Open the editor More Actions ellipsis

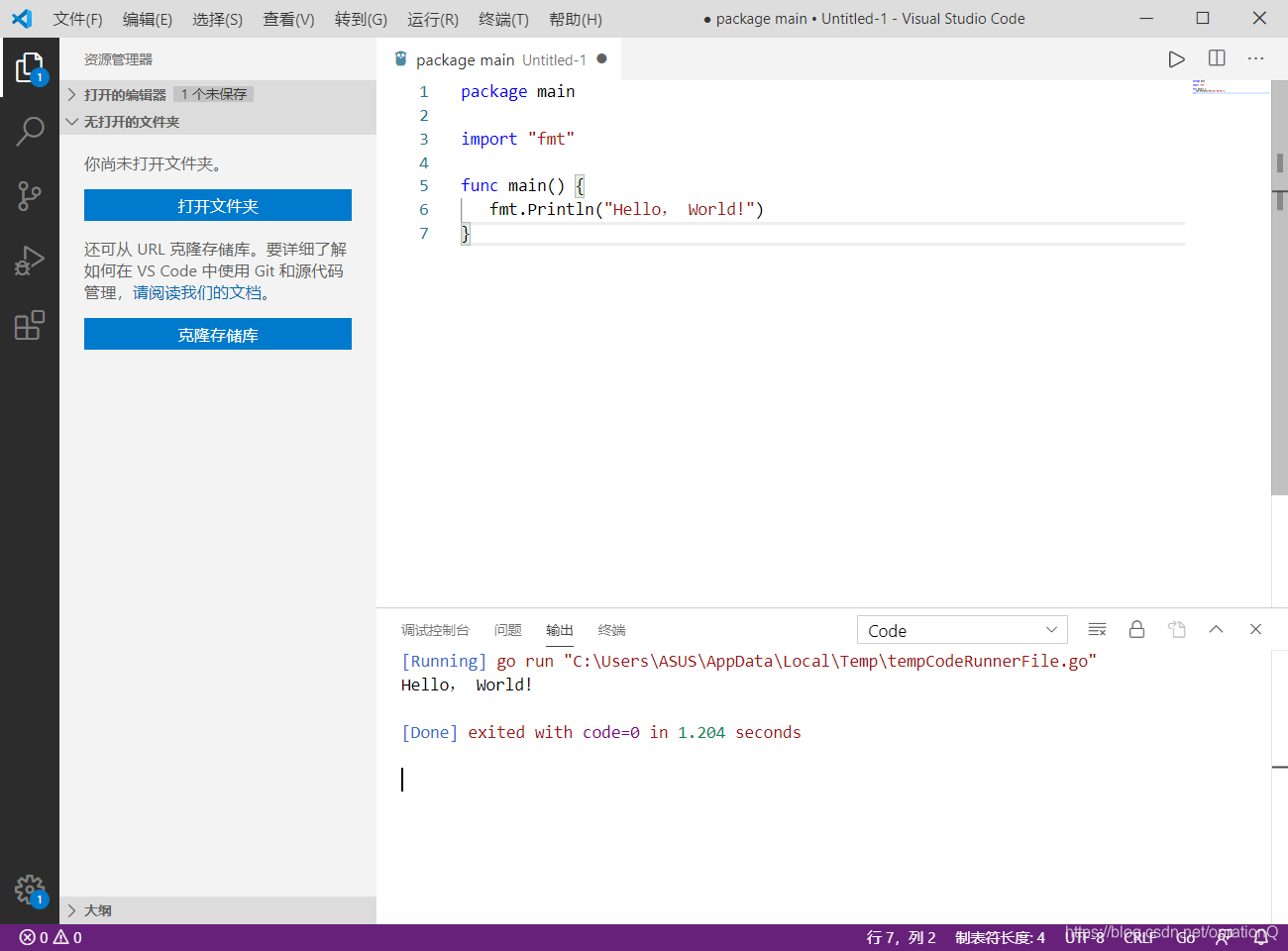click(1255, 58)
